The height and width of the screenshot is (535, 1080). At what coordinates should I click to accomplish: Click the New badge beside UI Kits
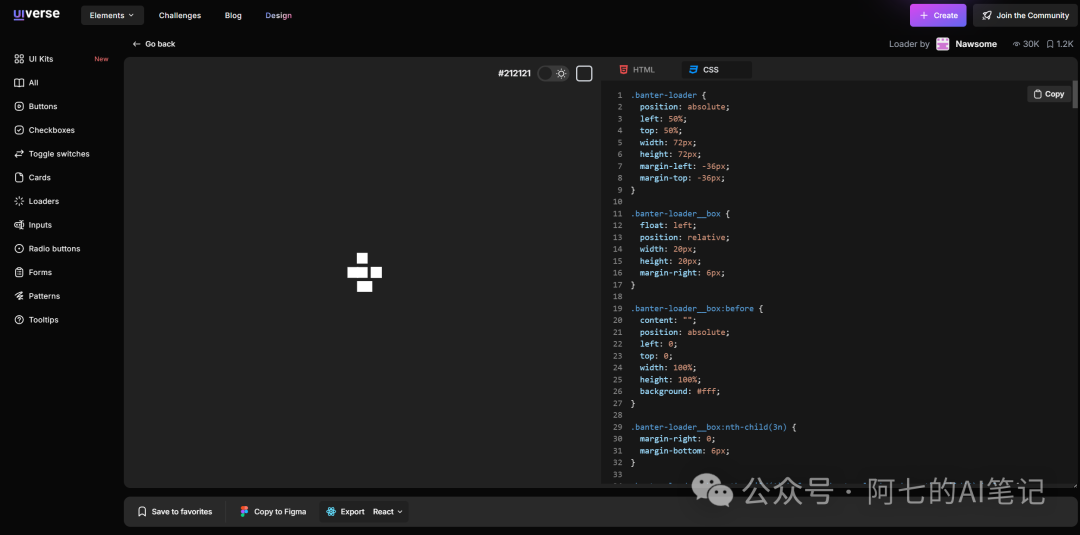101,59
